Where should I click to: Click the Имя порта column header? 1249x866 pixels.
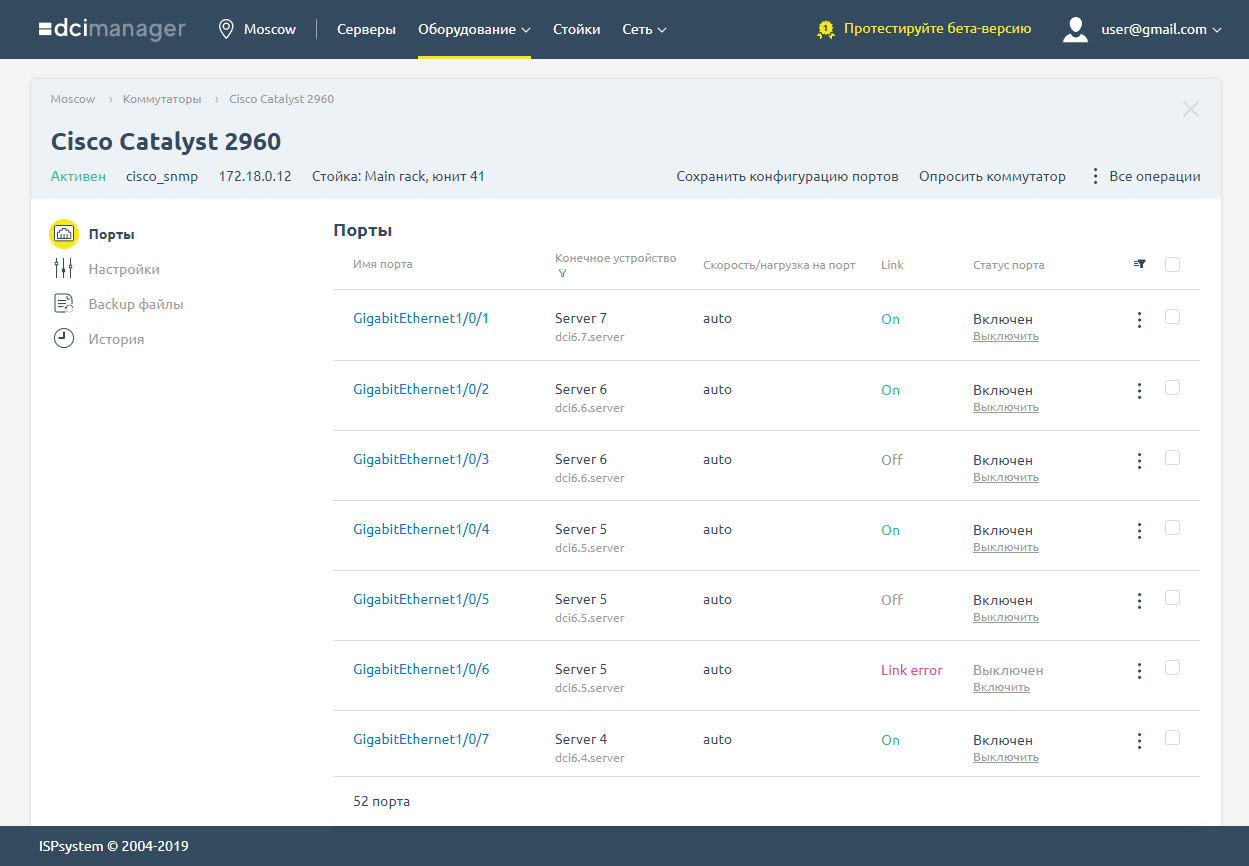pyautogui.click(x=383, y=264)
